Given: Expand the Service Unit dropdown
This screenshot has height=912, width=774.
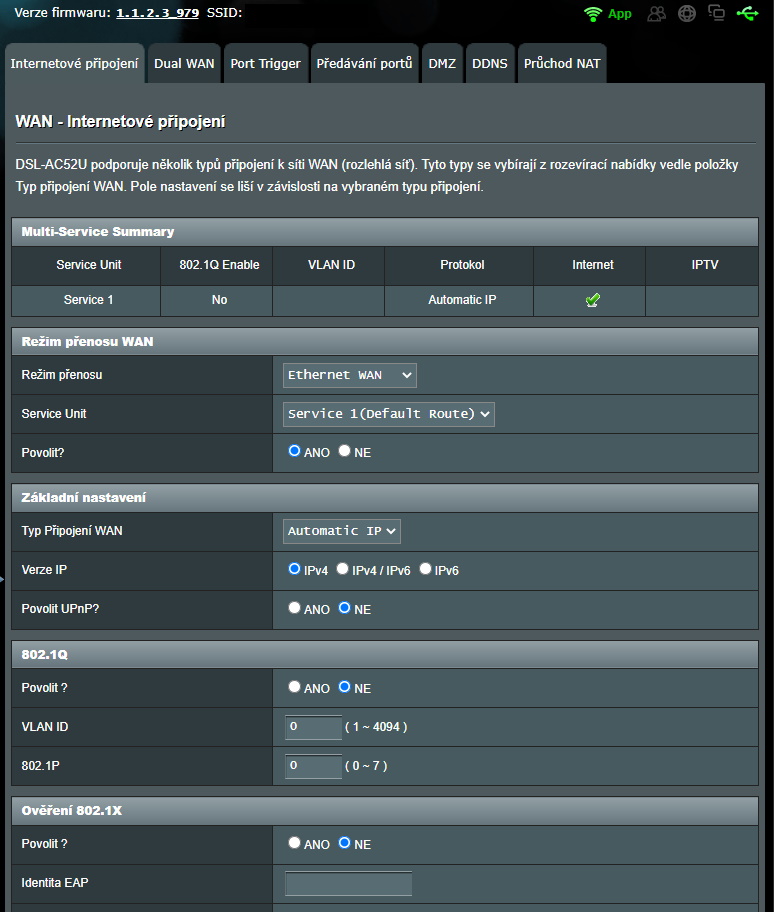Looking at the screenshot, I should coord(389,414).
